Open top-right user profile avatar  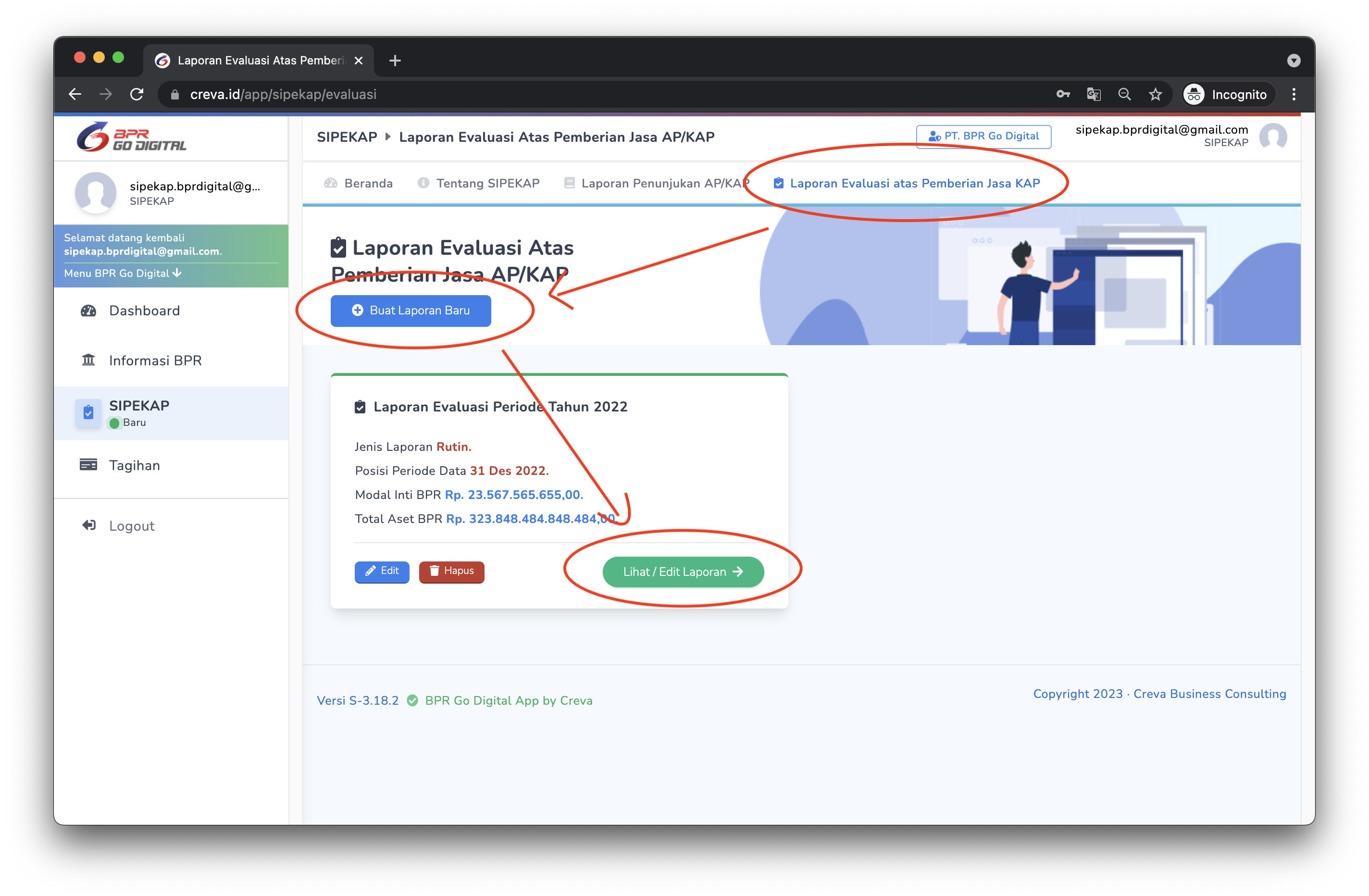[x=1273, y=137]
